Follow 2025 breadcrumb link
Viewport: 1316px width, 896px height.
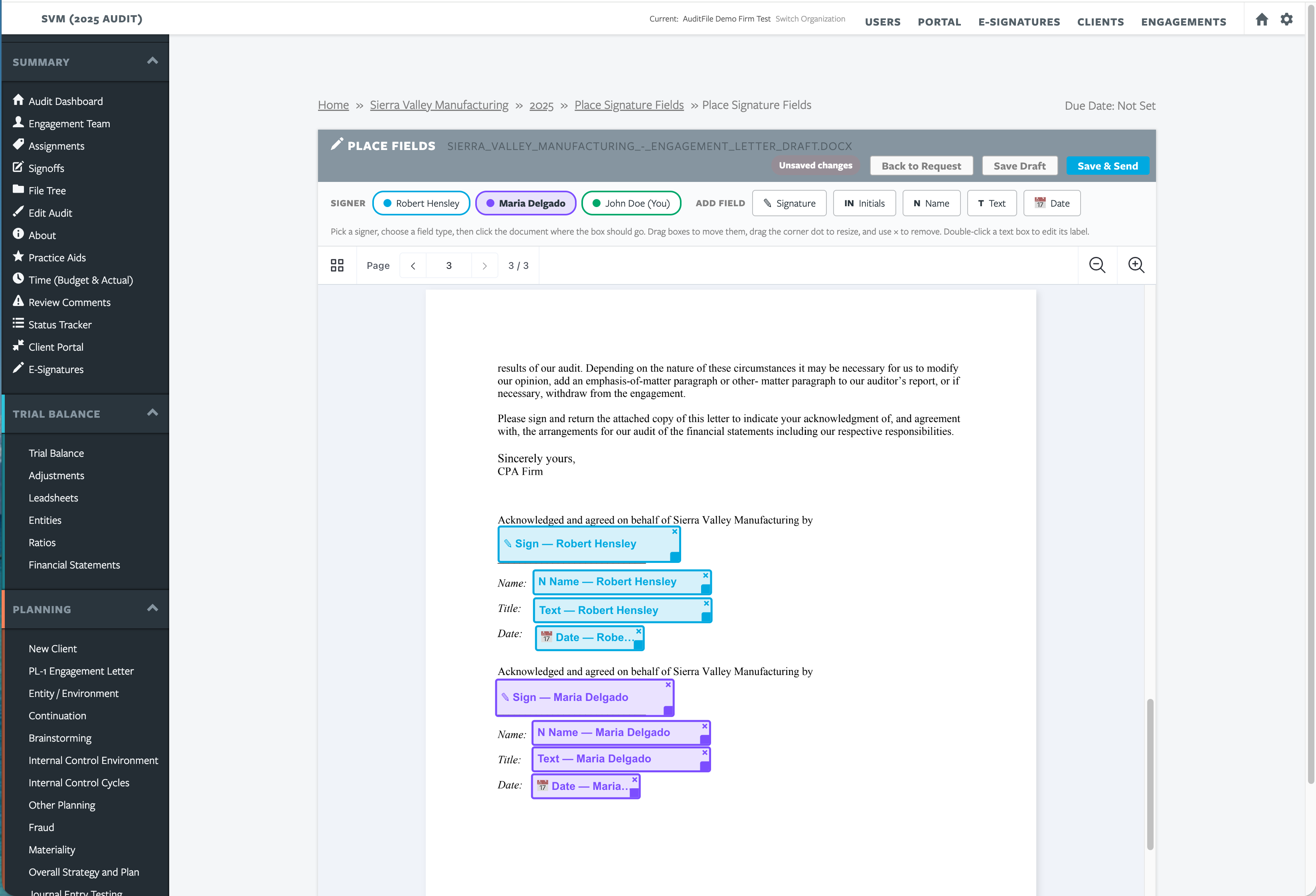541,105
